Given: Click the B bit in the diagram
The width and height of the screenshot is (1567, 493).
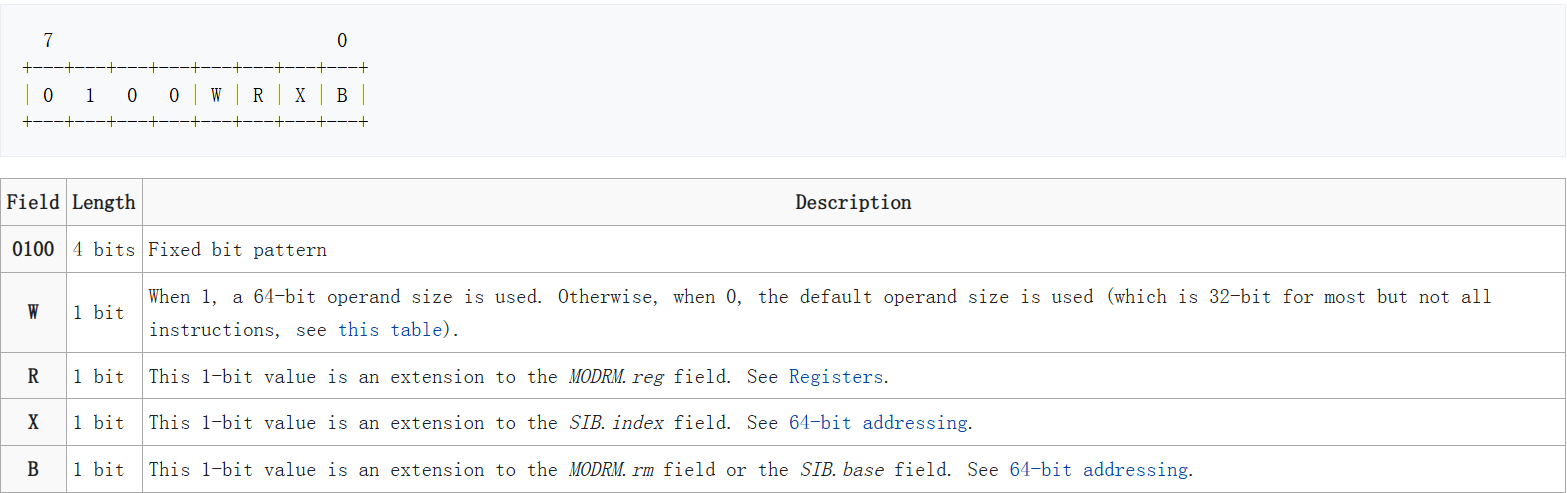Looking at the screenshot, I should pos(342,95).
